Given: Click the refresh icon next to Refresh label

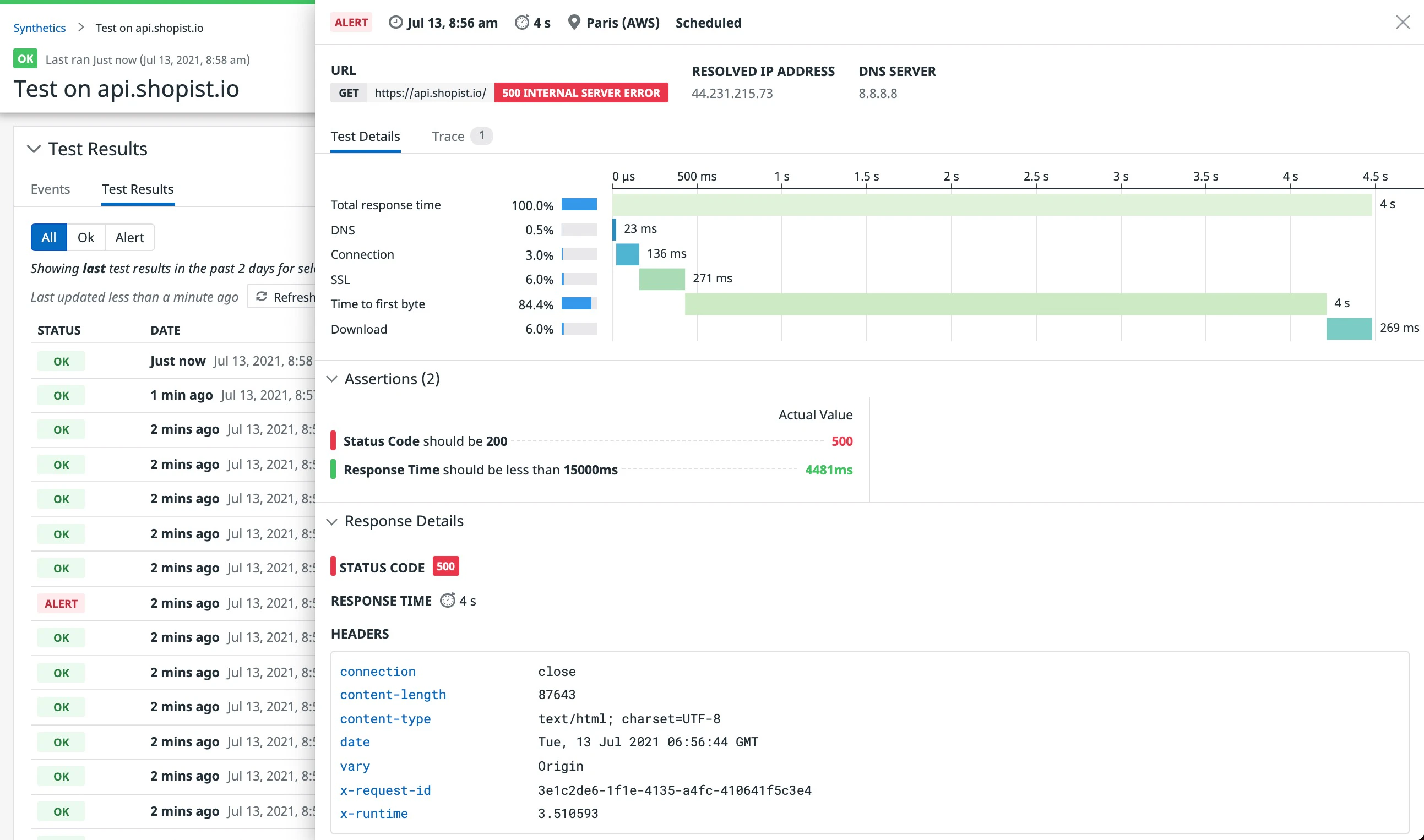Looking at the screenshot, I should pos(262,297).
